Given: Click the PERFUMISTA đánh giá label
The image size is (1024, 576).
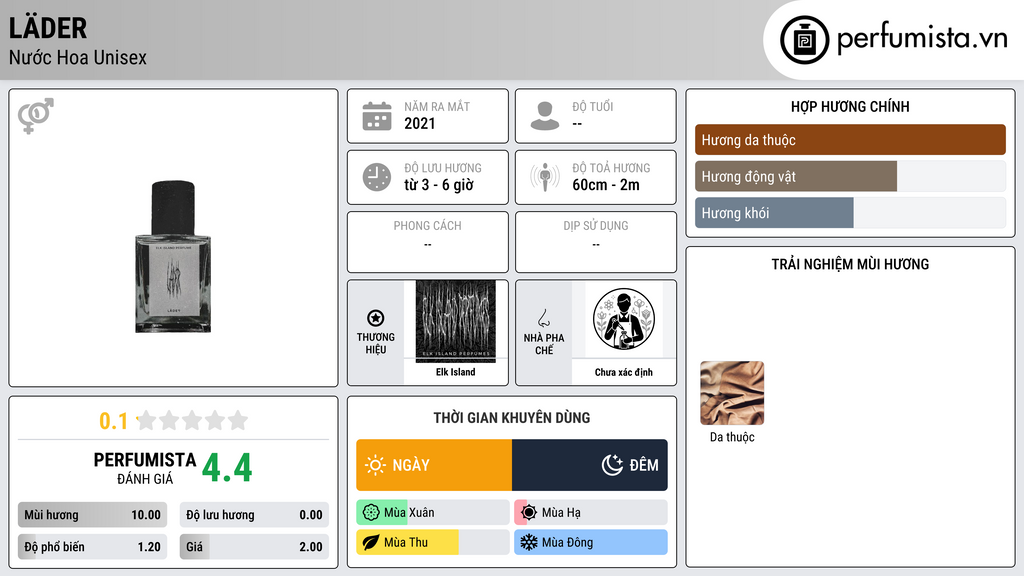Looking at the screenshot, I should point(145,468).
